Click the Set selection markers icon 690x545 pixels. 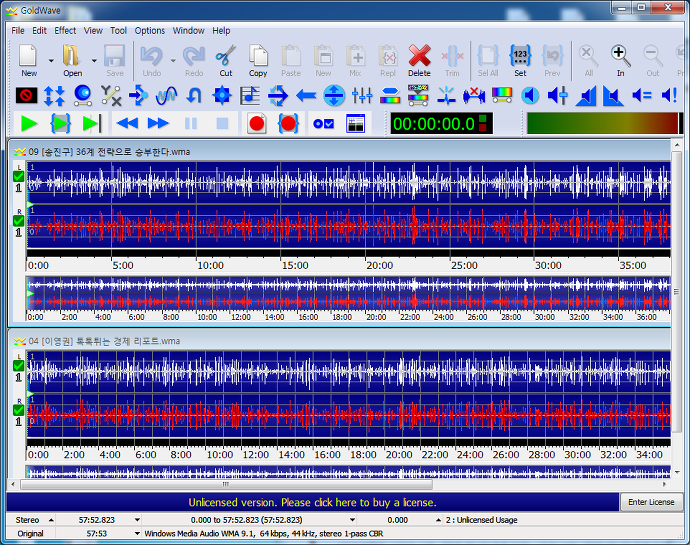click(x=520, y=60)
